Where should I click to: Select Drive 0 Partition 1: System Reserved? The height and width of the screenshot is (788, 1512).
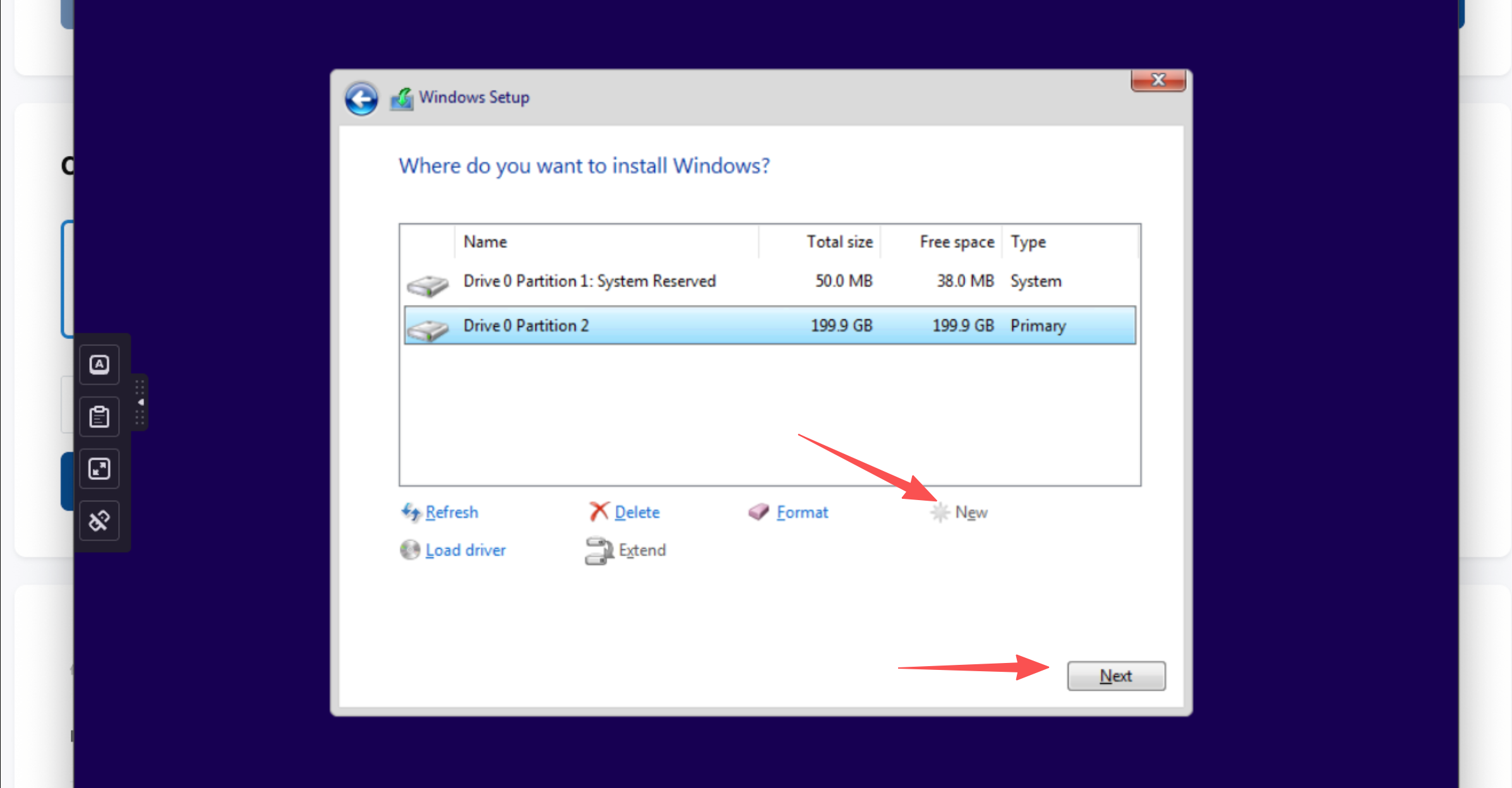770,281
